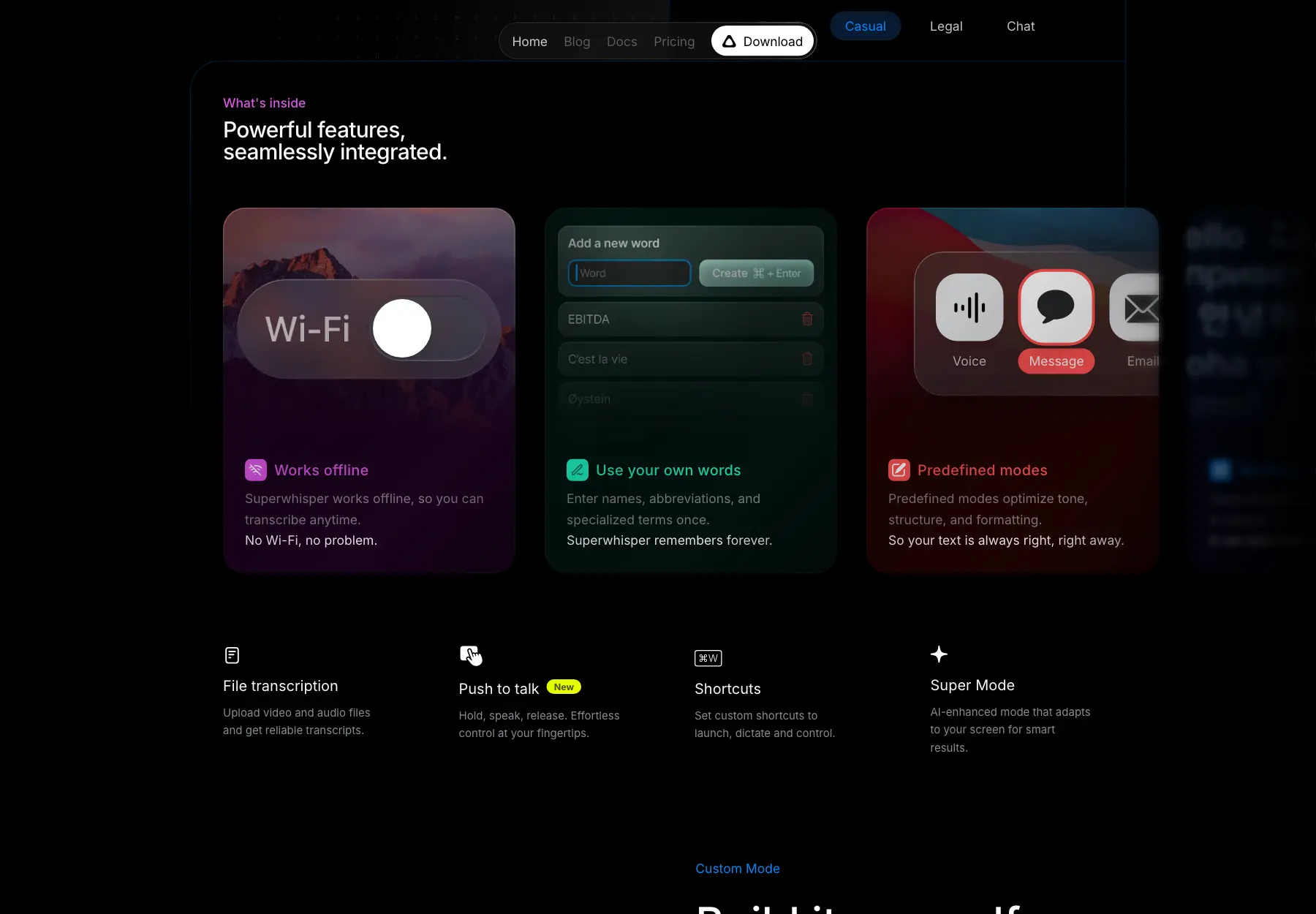Select the Email mode envelope icon
This screenshot has height=914, width=1316.
(1135, 307)
